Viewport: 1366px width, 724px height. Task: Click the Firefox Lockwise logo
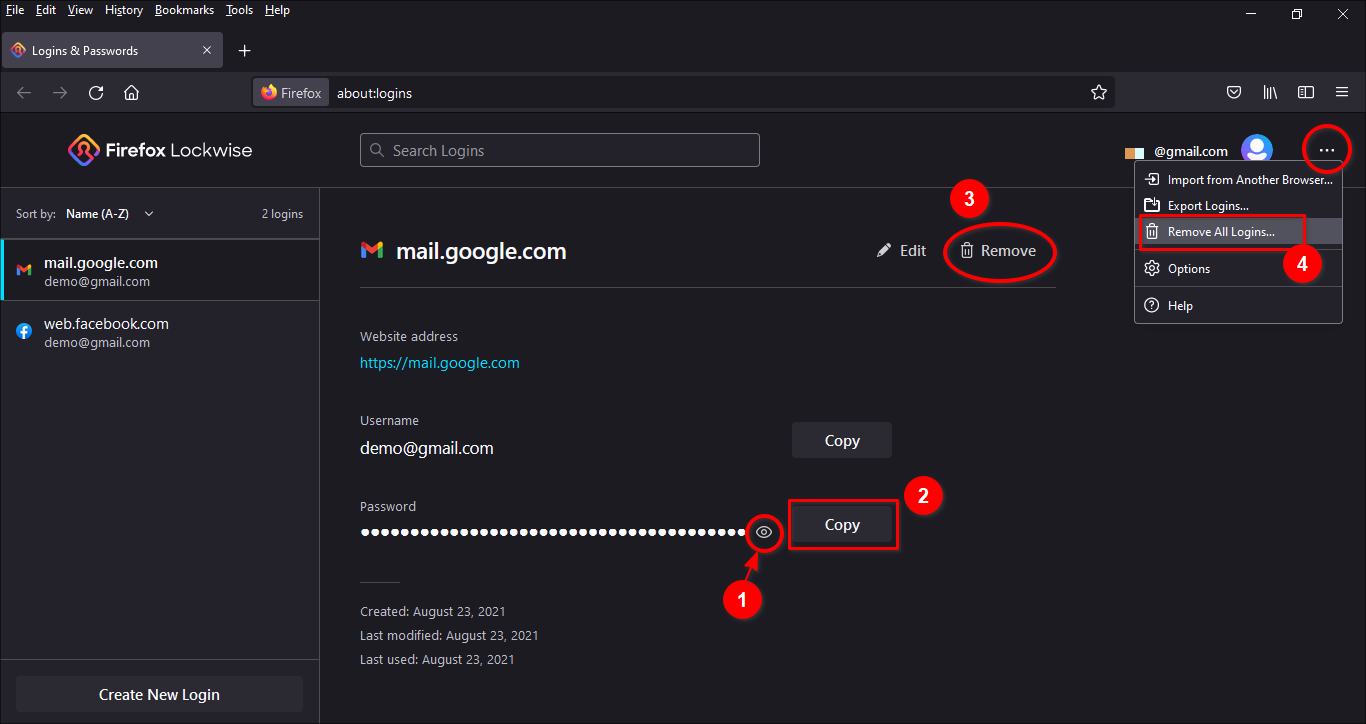pyautogui.click(x=160, y=150)
